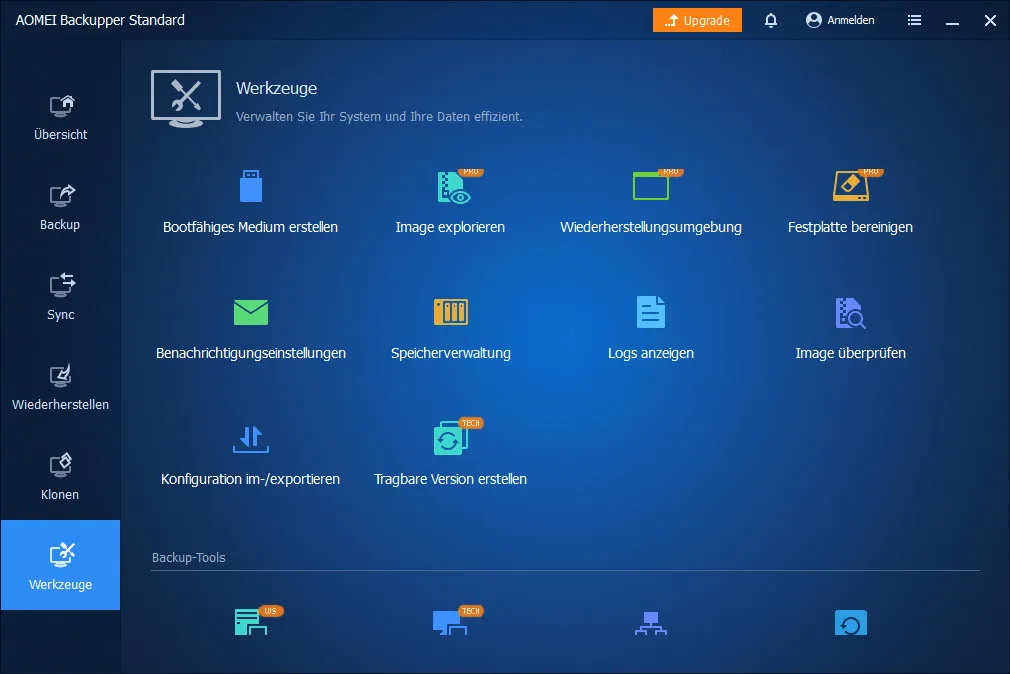
Task: Select Festplatte bereinigen tool
Action: coord(850,188)
